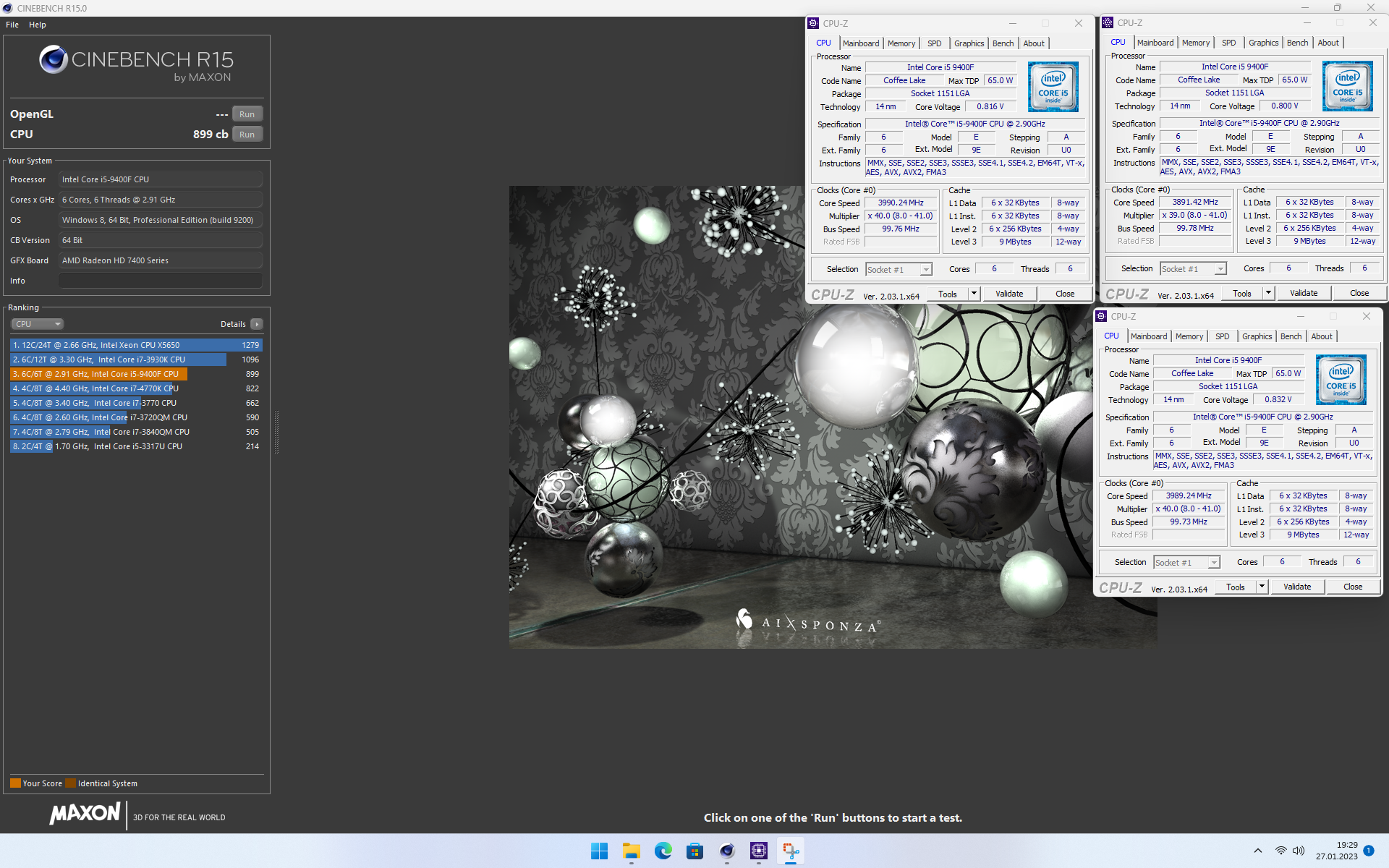Select the i7-3930K ranking row

click(136, 359)
